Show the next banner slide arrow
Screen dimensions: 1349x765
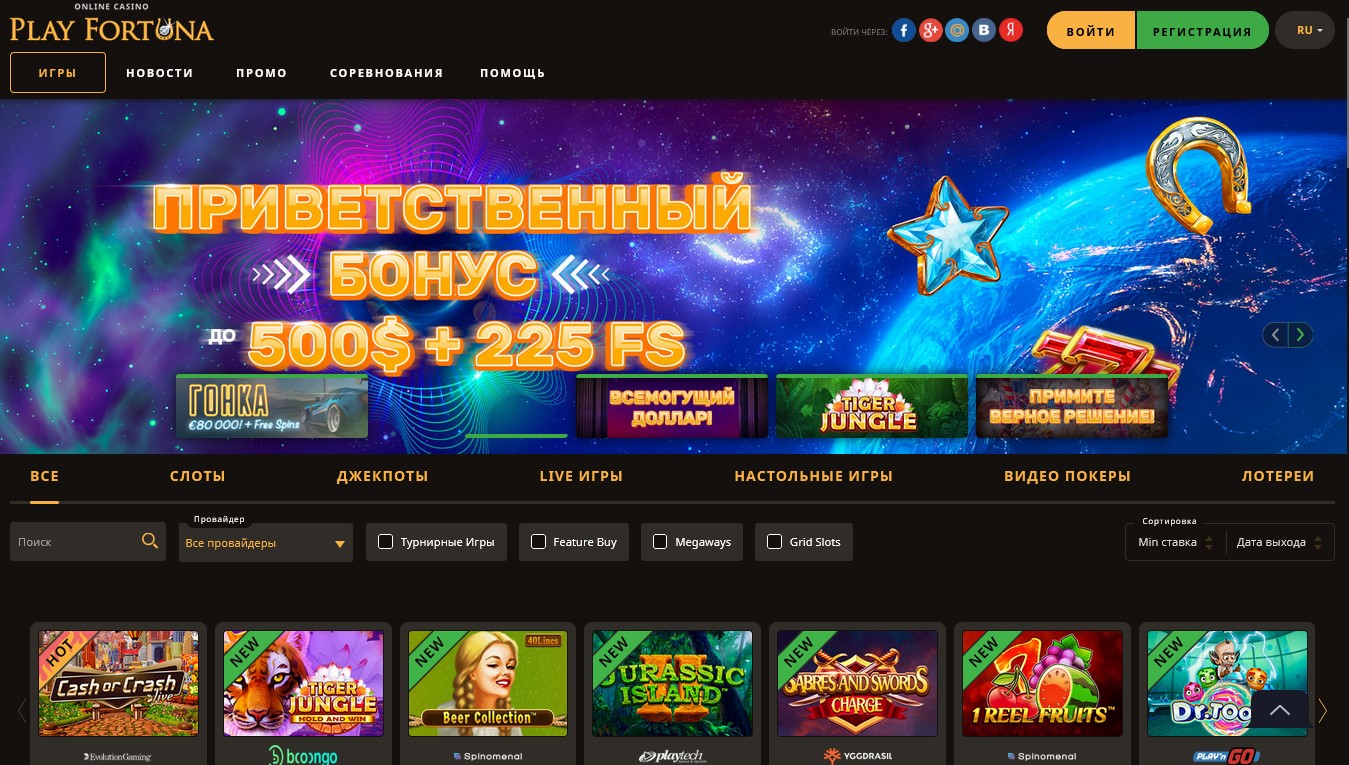[1300, 335]
